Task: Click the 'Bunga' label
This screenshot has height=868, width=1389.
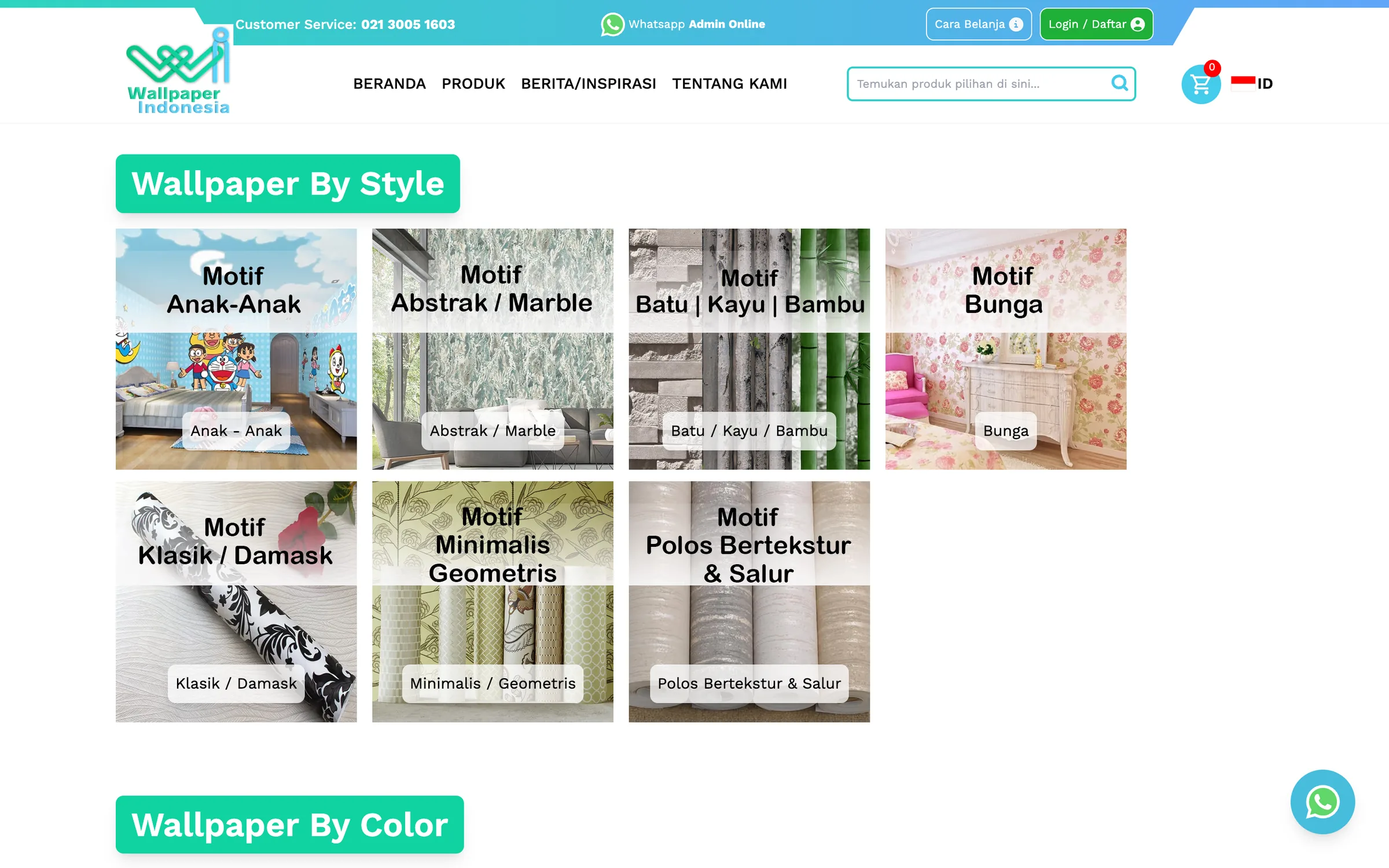Action: 1006,431
